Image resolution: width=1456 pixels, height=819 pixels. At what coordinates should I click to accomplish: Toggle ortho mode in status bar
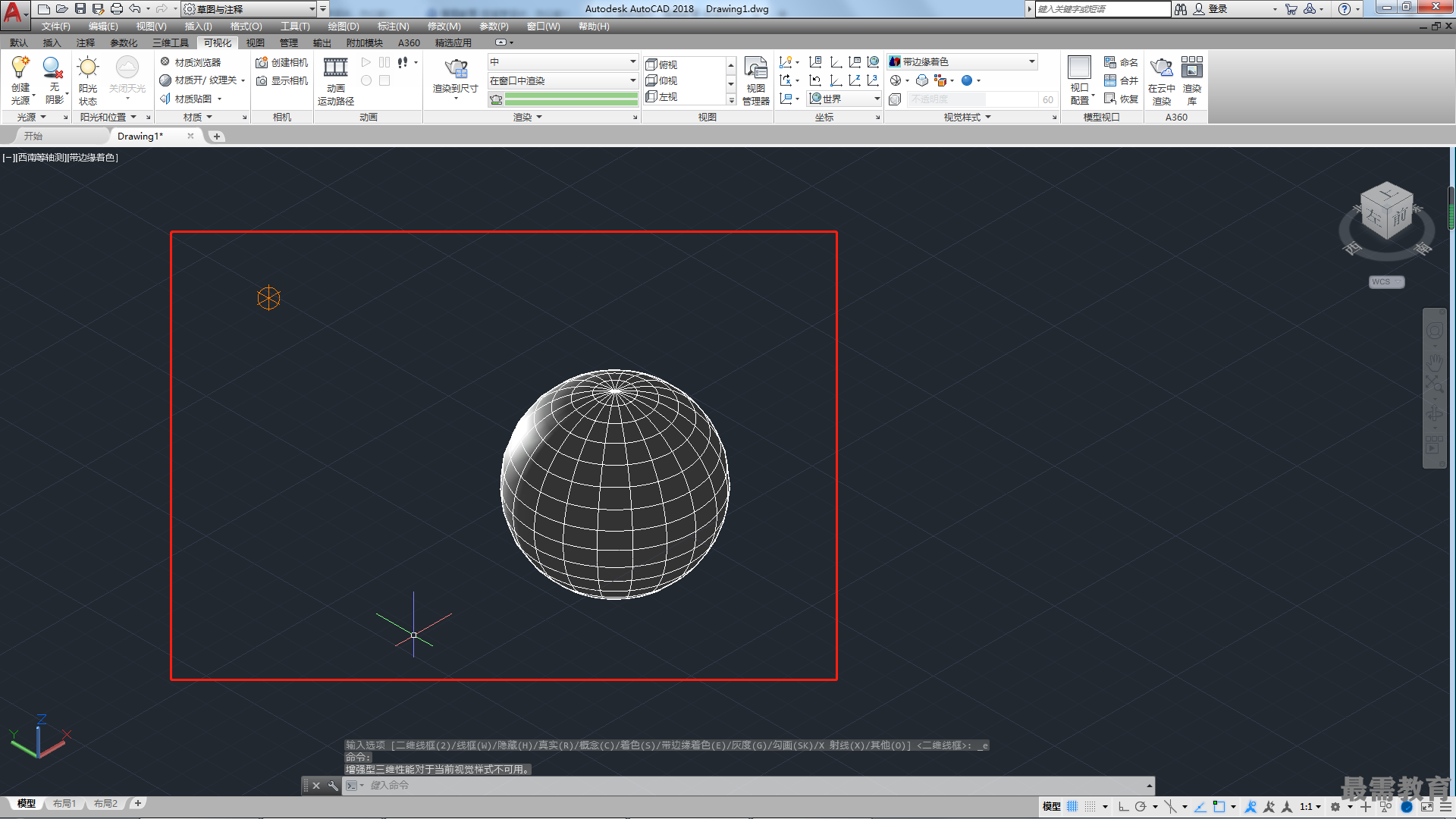point(1124,807)
